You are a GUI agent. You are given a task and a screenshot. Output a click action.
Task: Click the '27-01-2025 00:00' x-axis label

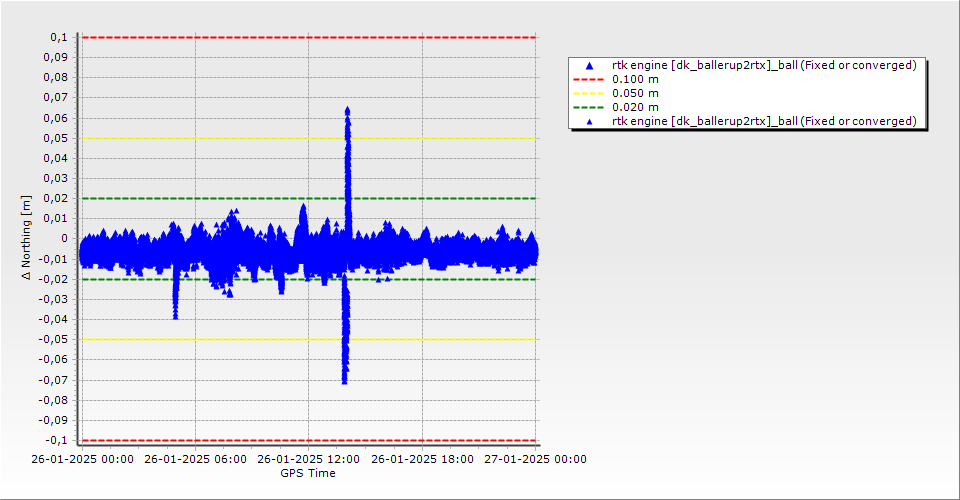[536, 459]
